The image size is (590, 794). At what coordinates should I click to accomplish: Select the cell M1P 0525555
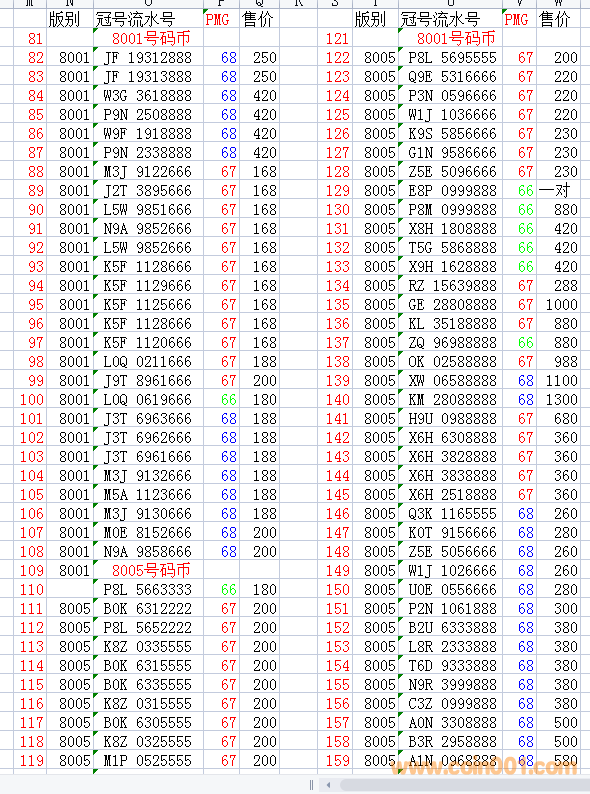(149, 761)
